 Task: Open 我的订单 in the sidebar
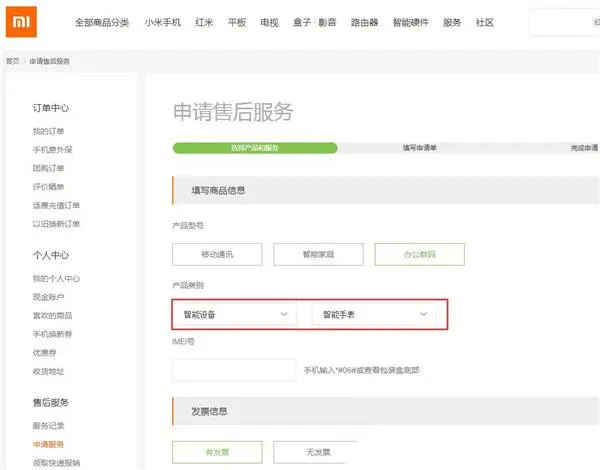(48, 131)
